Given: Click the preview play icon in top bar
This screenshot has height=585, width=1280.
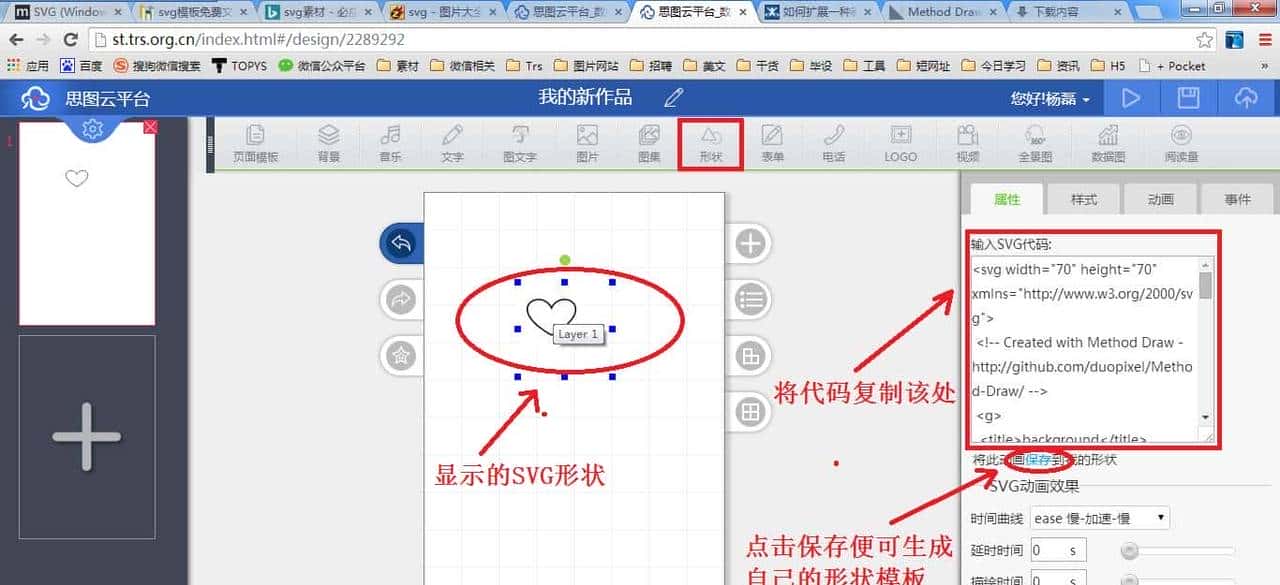Looking at the screenshot, I should [1131, 97].
